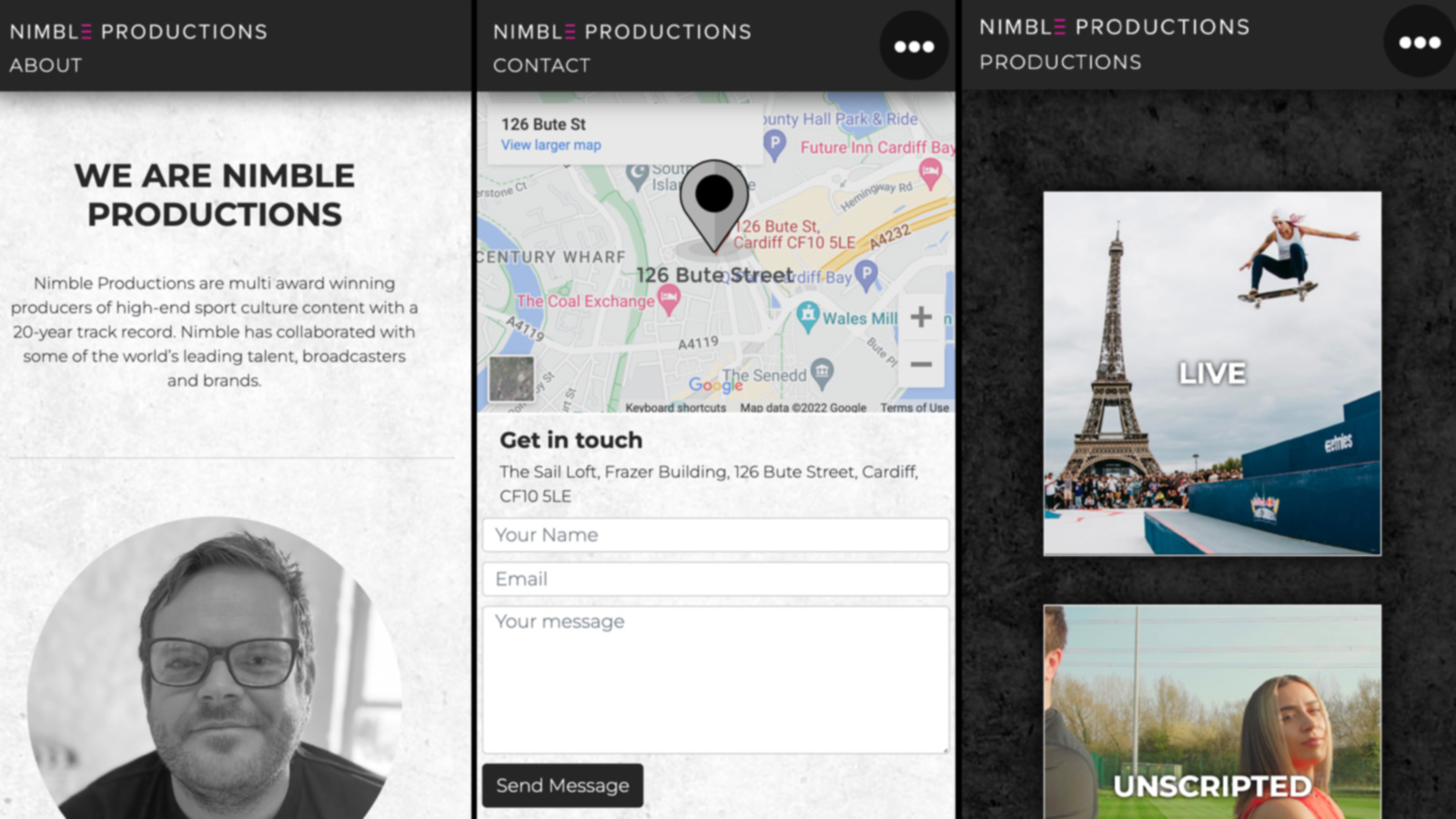
Task: Click Nimble Productions logo on About page
Action: point(138,32)
